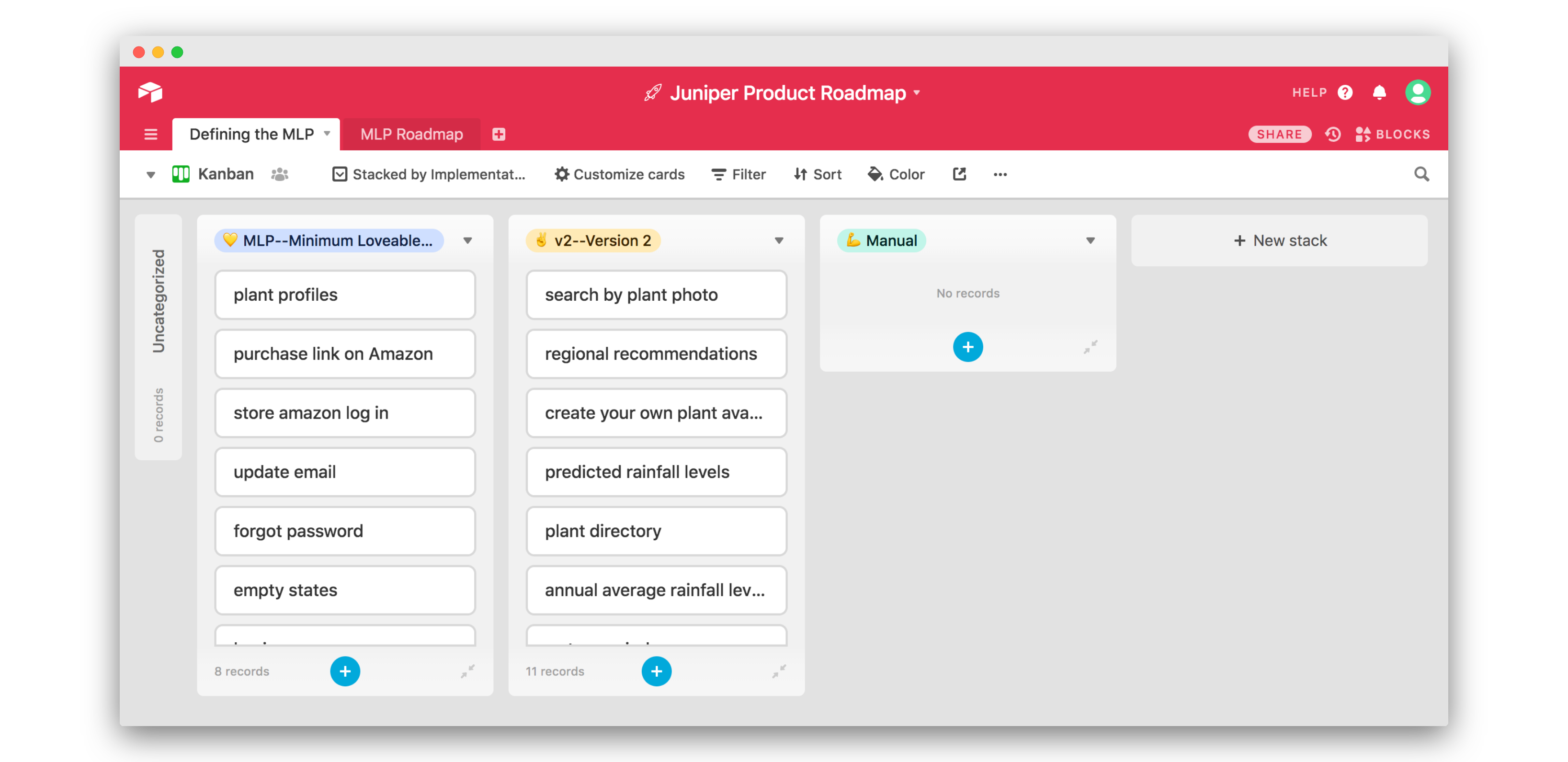This screenshot has height=762, width=1568.
Task: Click the Kanban view name
Action: [x=225, y=175]
